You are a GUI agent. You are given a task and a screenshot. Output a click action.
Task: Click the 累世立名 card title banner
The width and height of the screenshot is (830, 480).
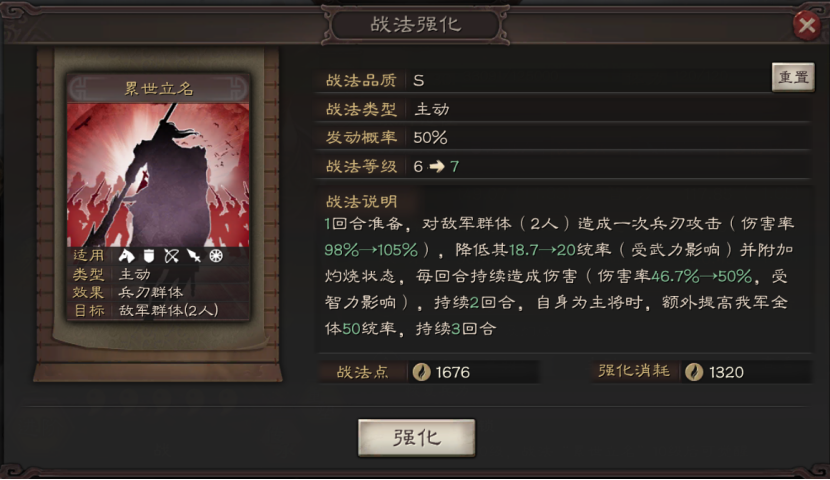click(x=158, y=88)
